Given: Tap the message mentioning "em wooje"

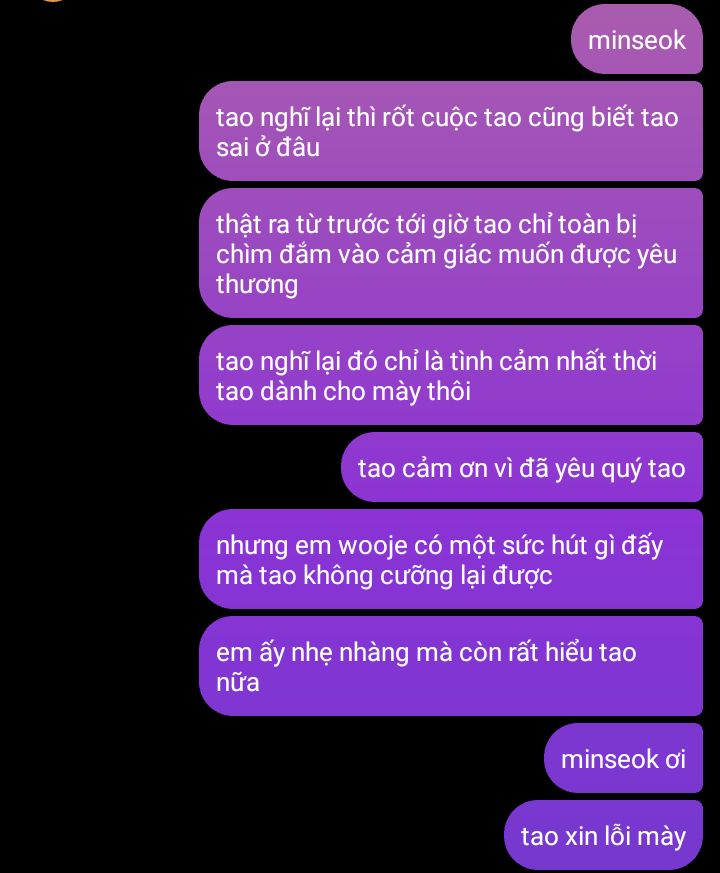Looking at the screenshot, I should click(450, 559).
